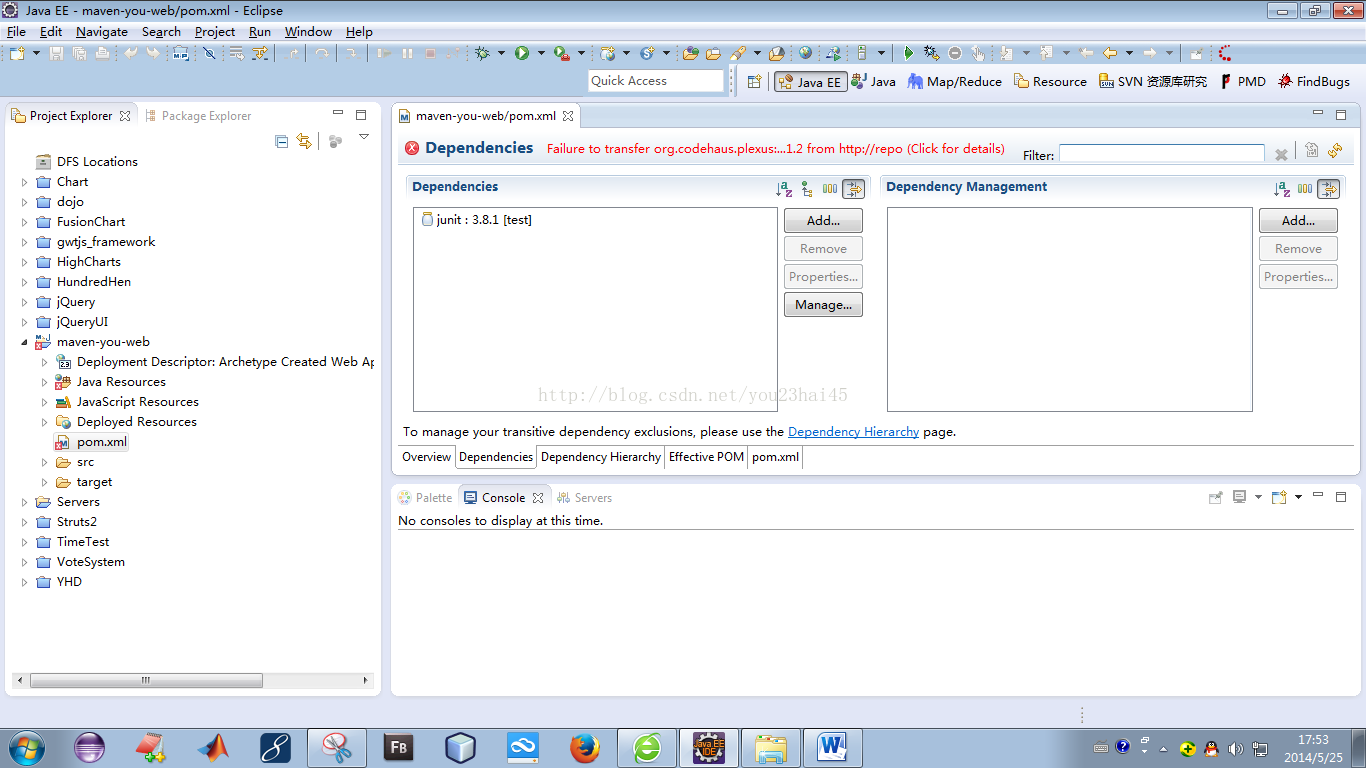Click the Open Console icon in Console view
1366x768 pixels.
[1279, 497]
